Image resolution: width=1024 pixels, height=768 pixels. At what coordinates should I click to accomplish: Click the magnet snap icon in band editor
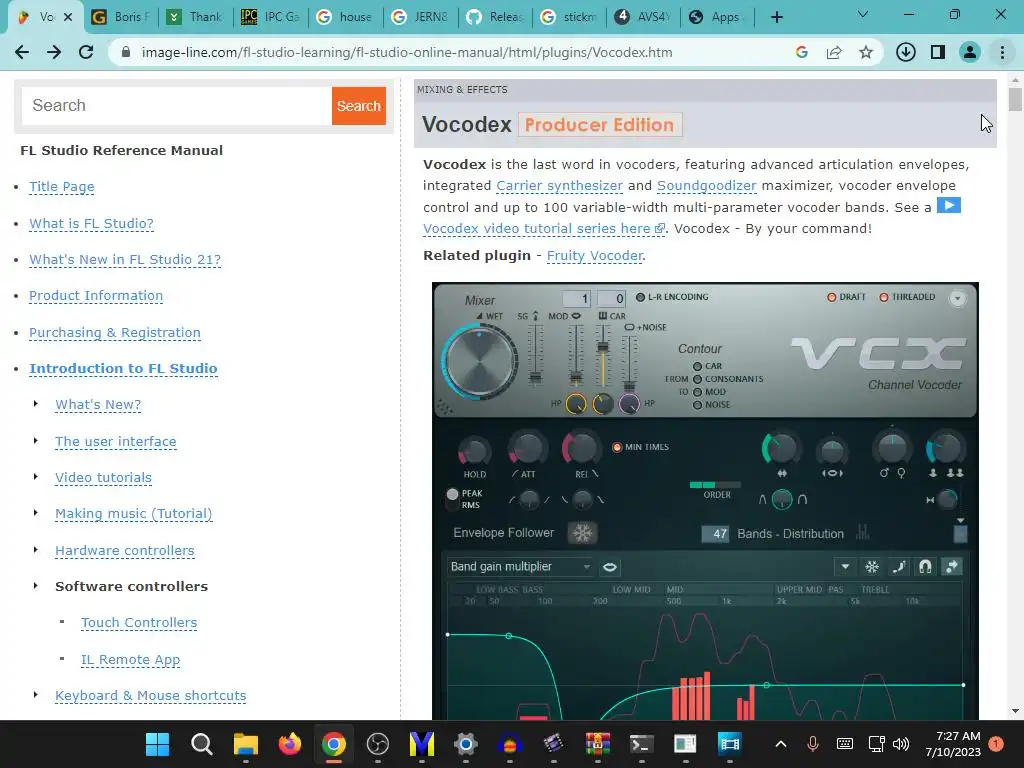tap(925, 567)
